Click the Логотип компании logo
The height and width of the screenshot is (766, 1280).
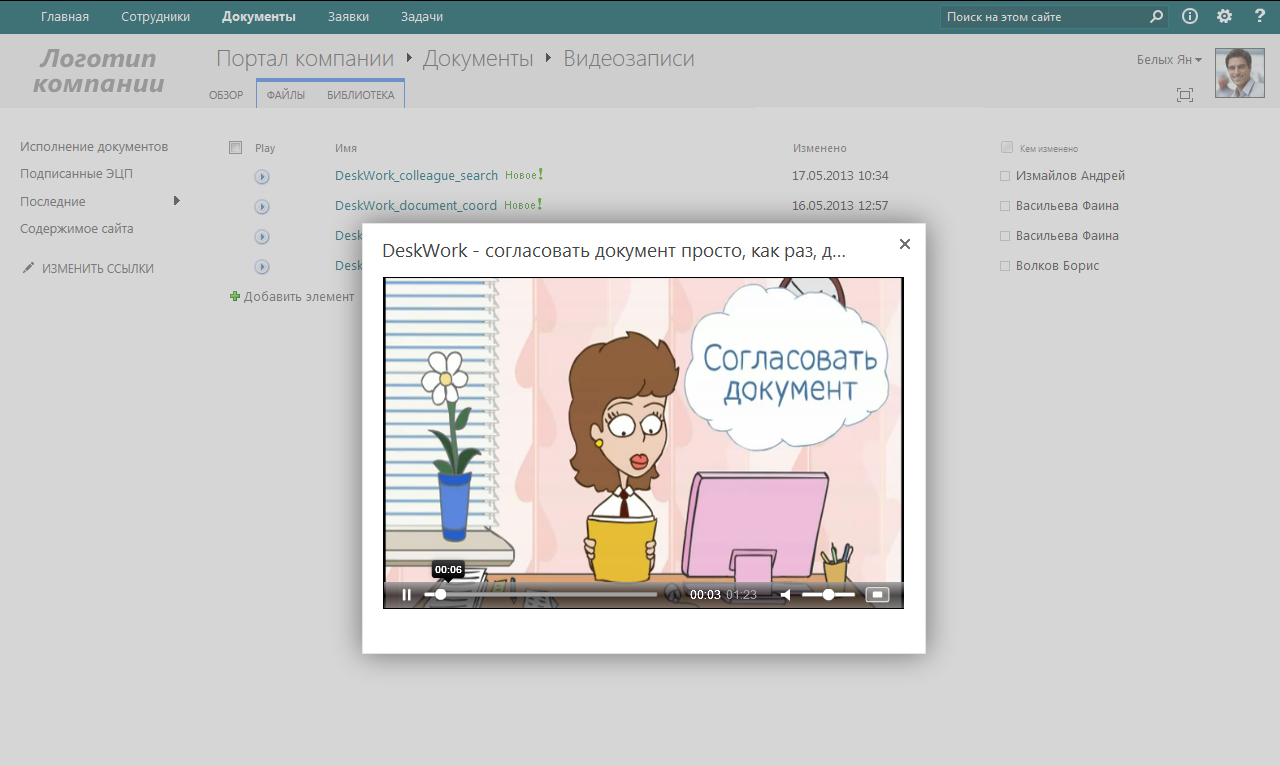tap(99, 71)
